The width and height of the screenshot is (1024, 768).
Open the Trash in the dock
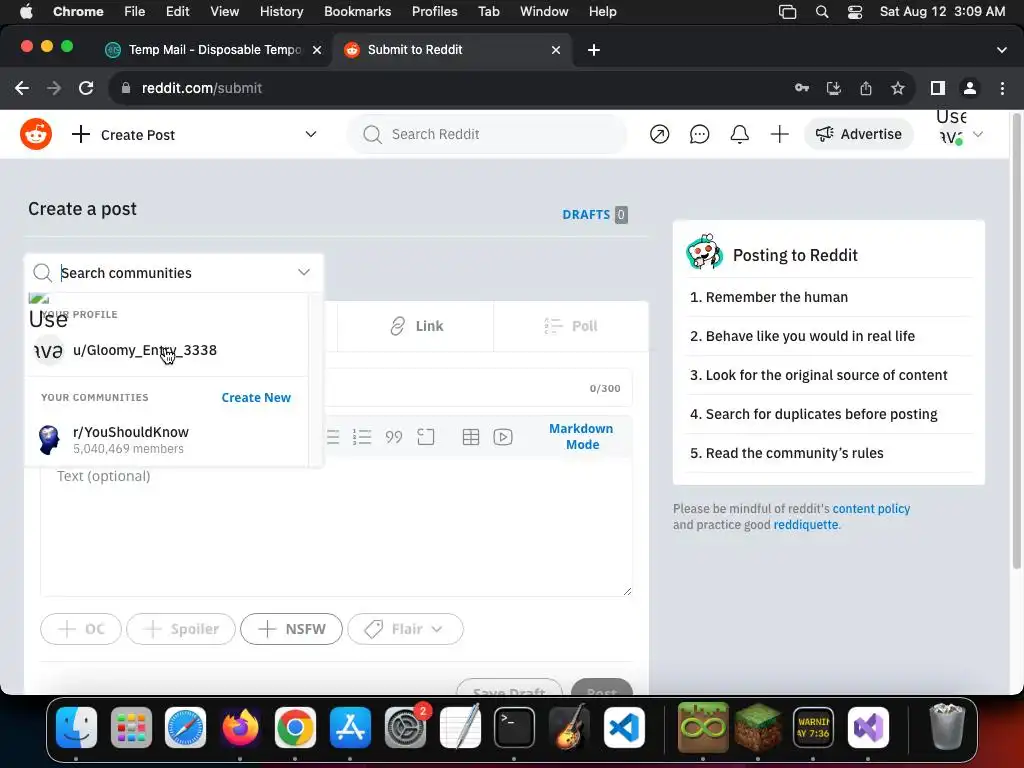coord(946,726)
